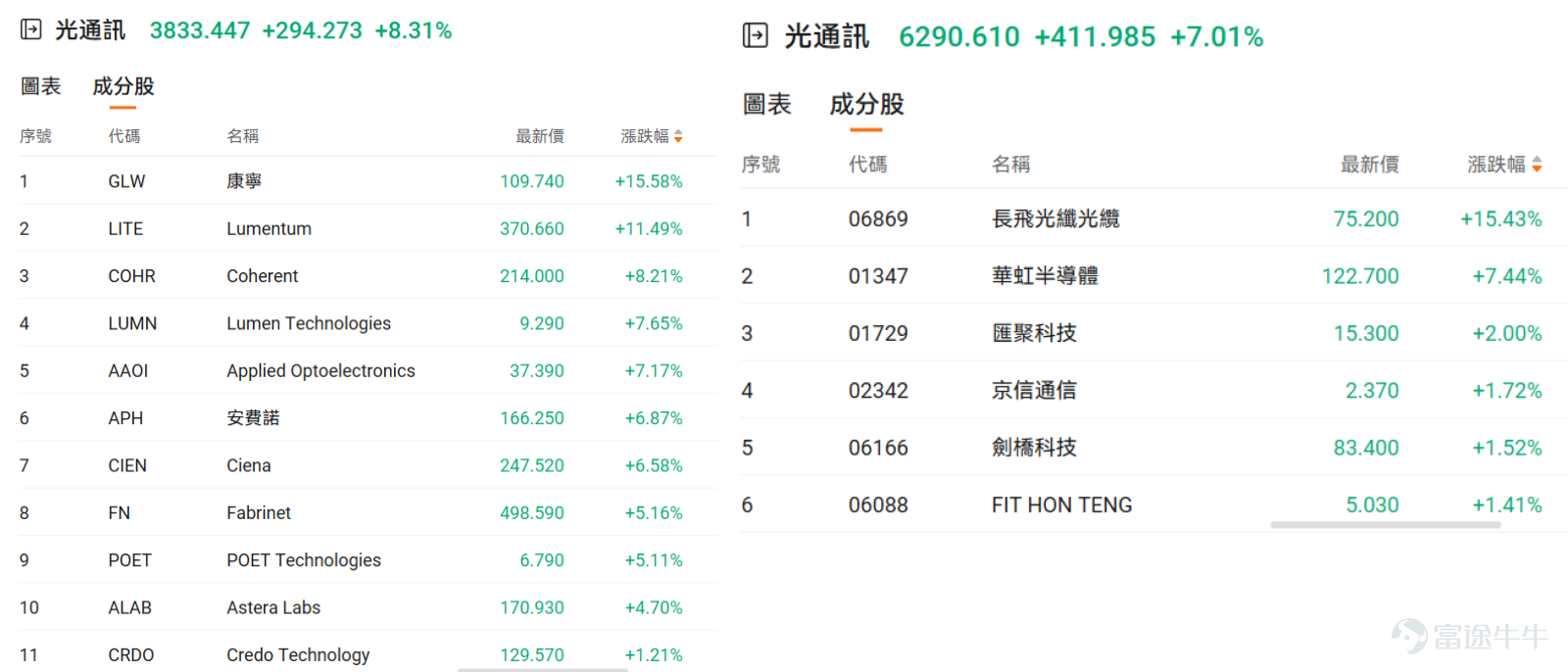Click stock code 01347
Image resolution: width=1568 pixels, height=672 pixels.
tap(878, 276)
